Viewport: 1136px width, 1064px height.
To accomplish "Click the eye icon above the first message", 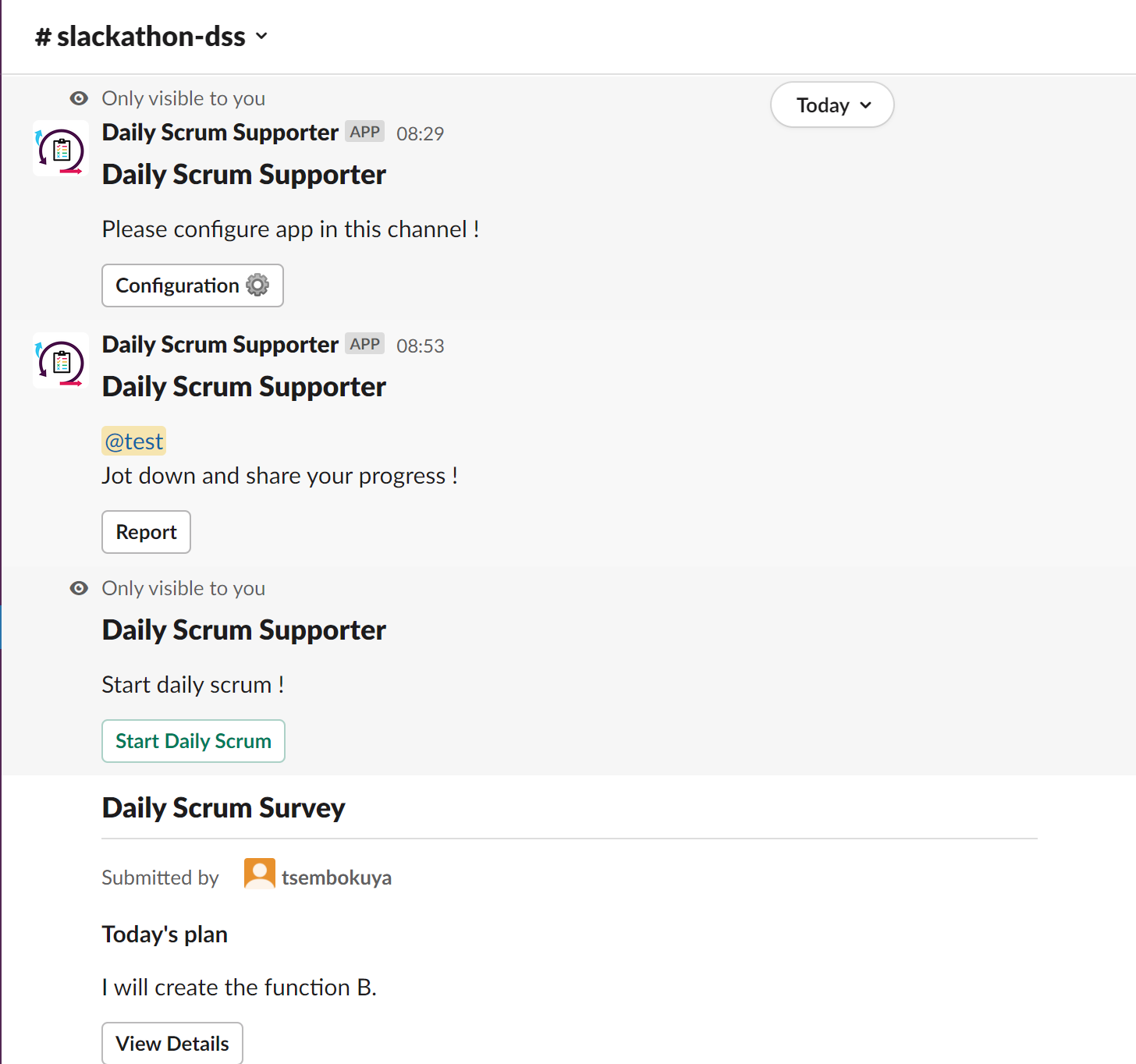I will [79, 98].
